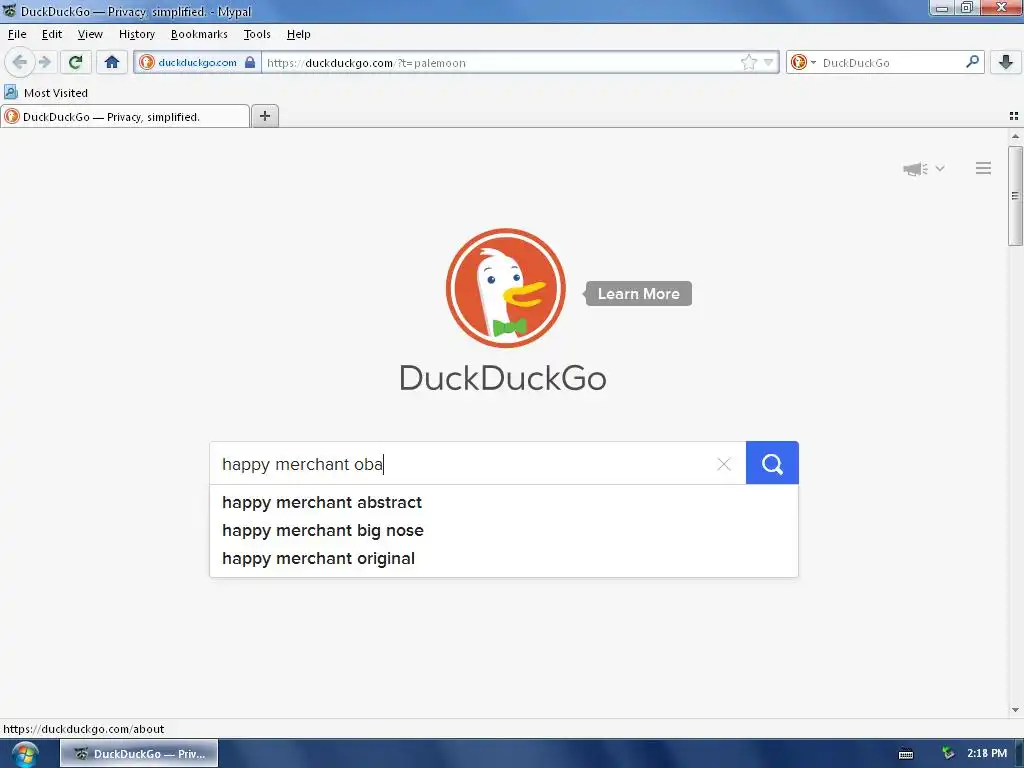Open a new tab with plus button
Image resolution: width=1024 pixels, height=768 pixels.
click(264, 116)
